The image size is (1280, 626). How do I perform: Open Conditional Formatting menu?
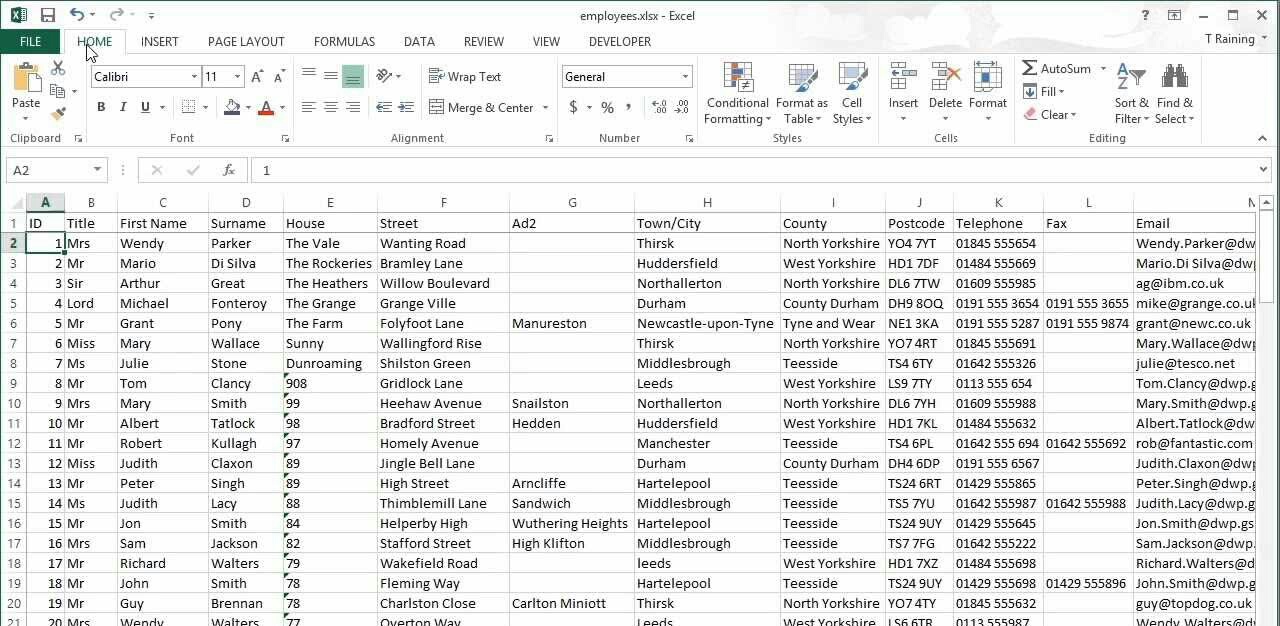(x=737, y=95)
